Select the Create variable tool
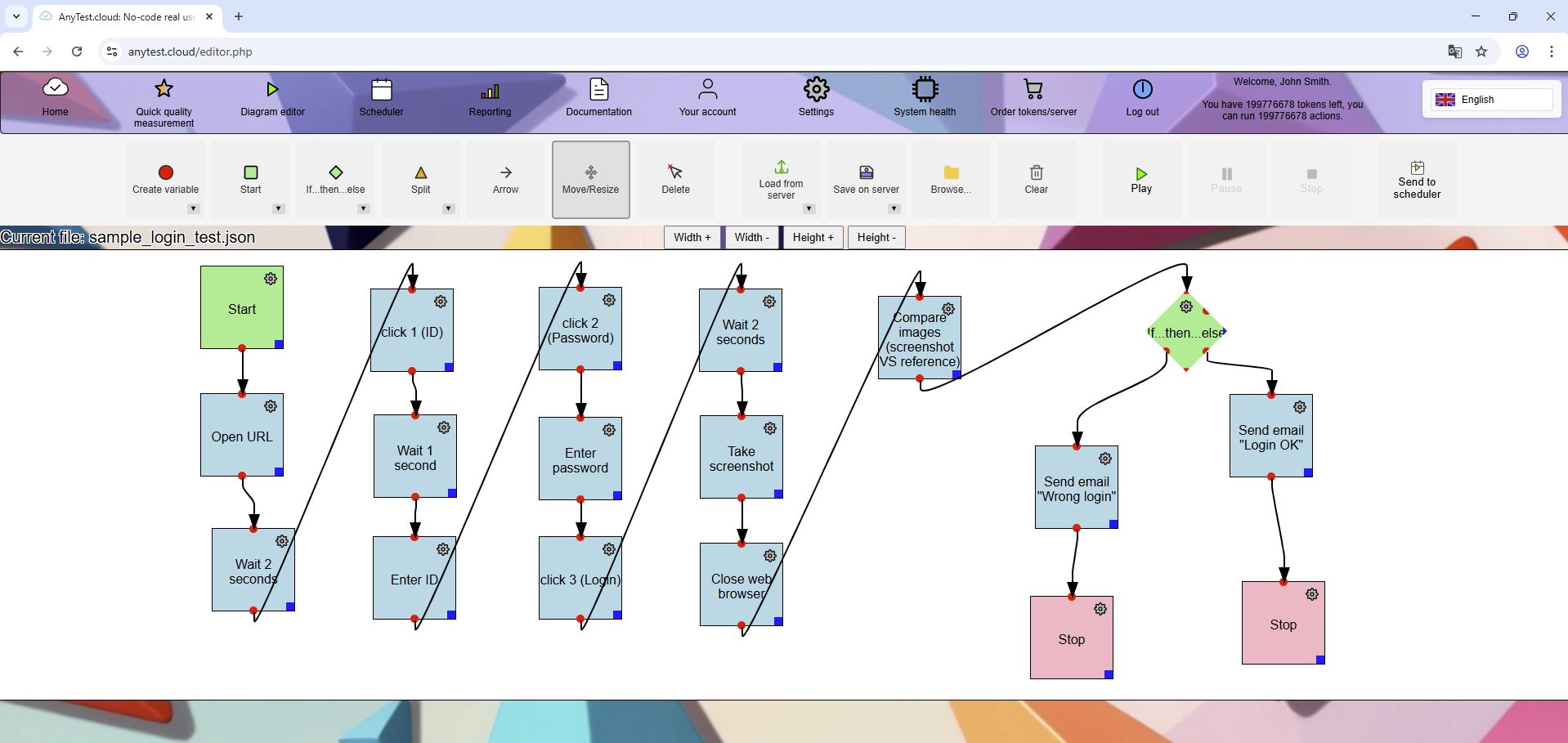This screenshot has width=1568, height=743. tap(164, 178)
